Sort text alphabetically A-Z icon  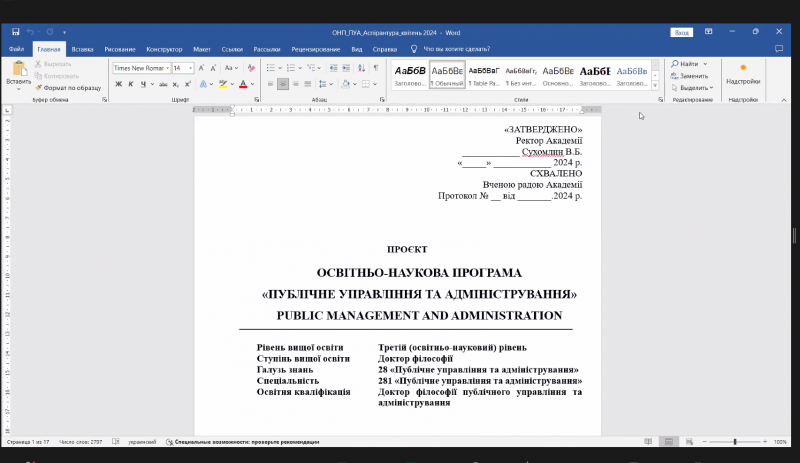point(361,68)
